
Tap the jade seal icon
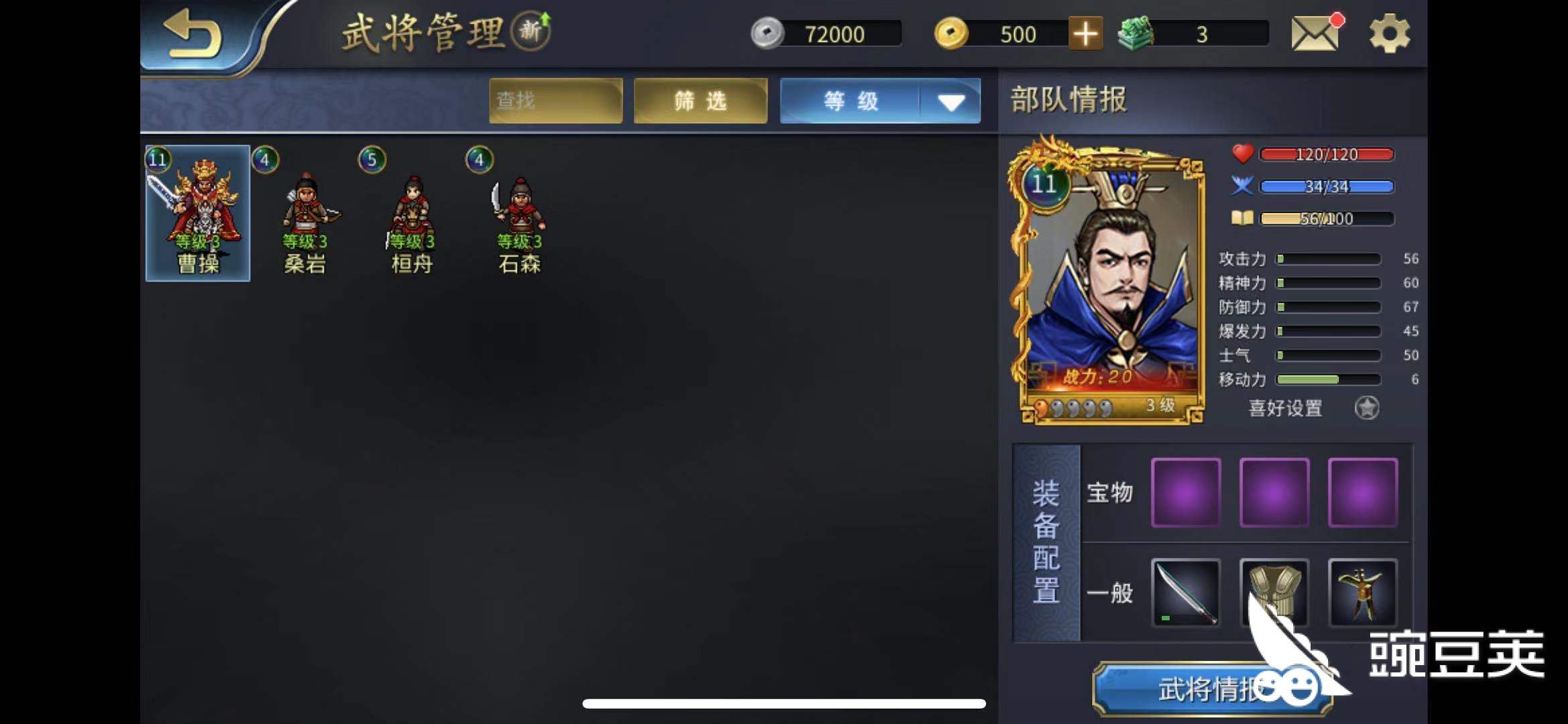coord(1136,33)
